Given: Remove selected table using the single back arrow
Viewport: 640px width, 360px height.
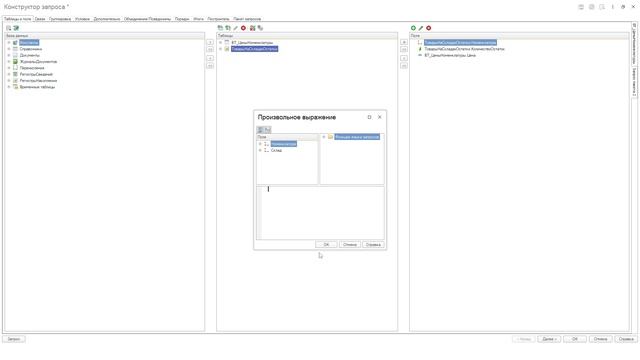Looking at the screenshot, I should (x=210, y=58).
